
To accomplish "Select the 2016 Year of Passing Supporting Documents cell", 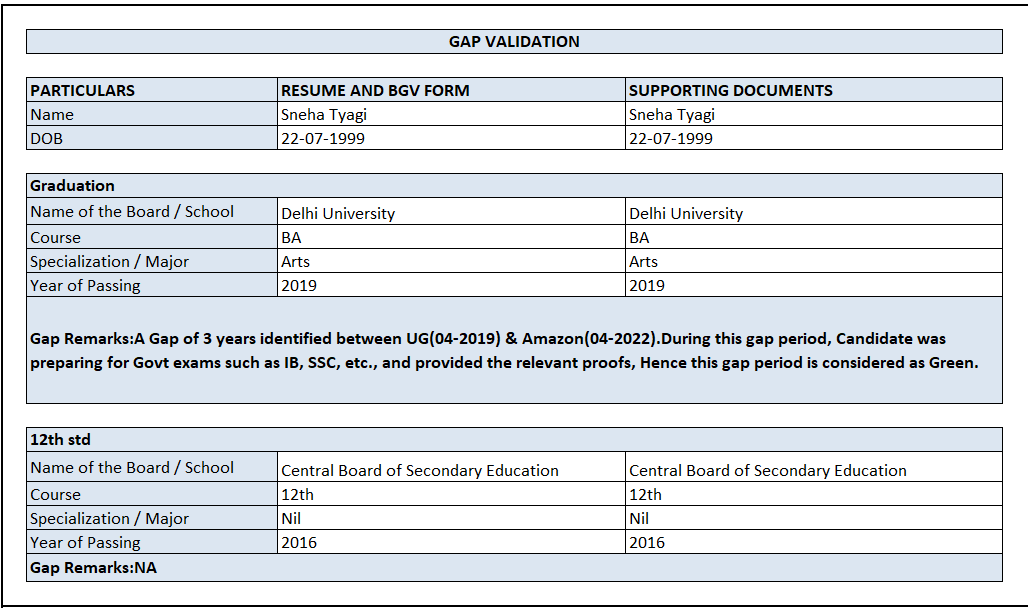I will [x=814, y=542].
